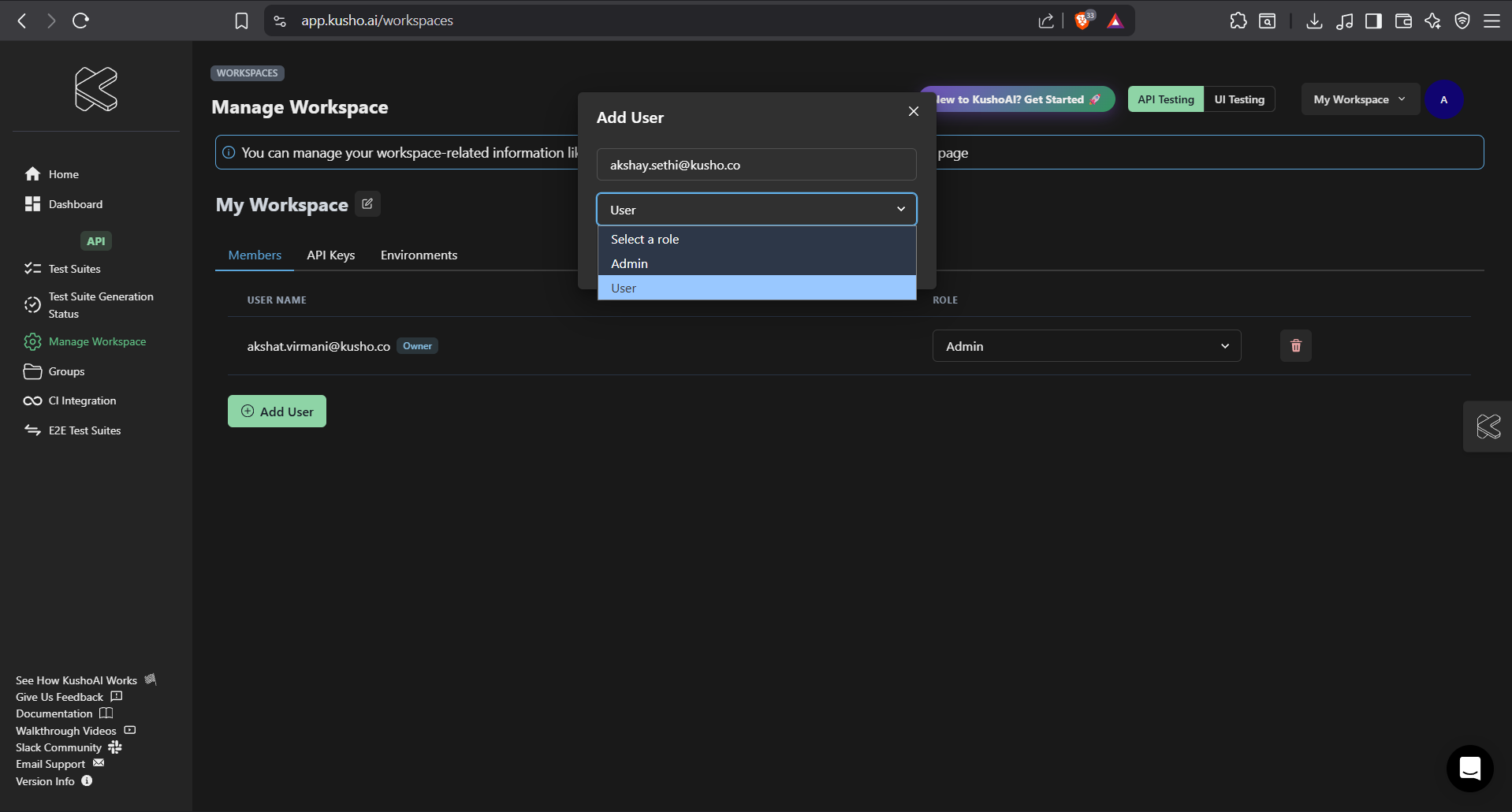Open Give Us Feedback link
1512x812 pixels.
click(69, 697)
